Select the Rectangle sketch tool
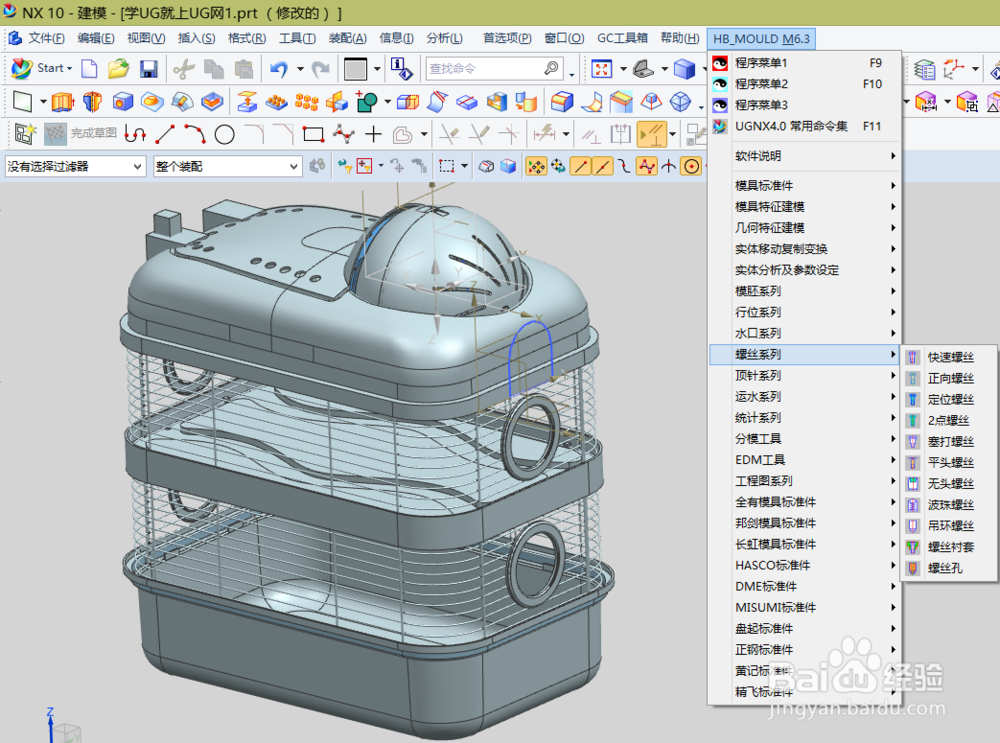The height and width of the screenshot is (743, 1000). [x=312, y=133]
